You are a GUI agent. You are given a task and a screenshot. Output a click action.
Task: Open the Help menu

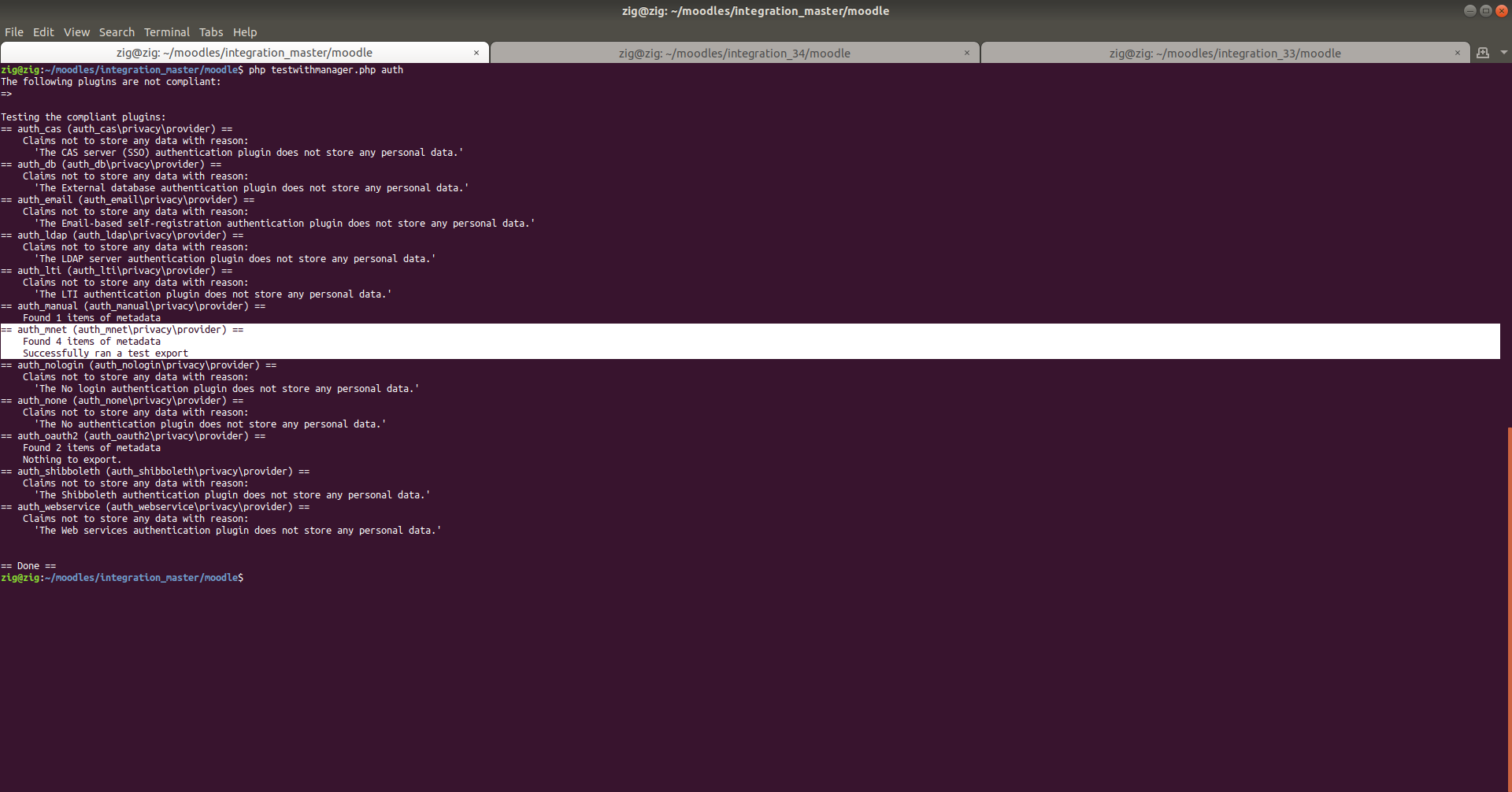(245, 32)
